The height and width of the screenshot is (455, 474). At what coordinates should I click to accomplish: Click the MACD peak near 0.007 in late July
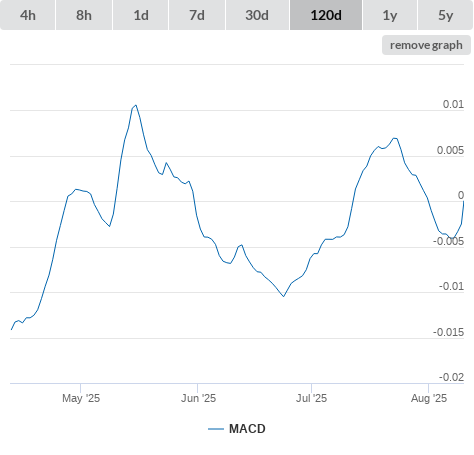pyautogui.click(x=395, y=138)
